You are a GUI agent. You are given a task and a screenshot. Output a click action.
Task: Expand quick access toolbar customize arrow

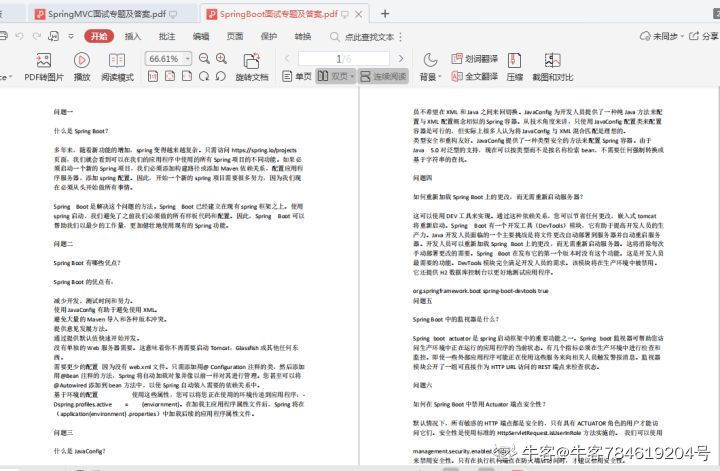tap(71, 36)
